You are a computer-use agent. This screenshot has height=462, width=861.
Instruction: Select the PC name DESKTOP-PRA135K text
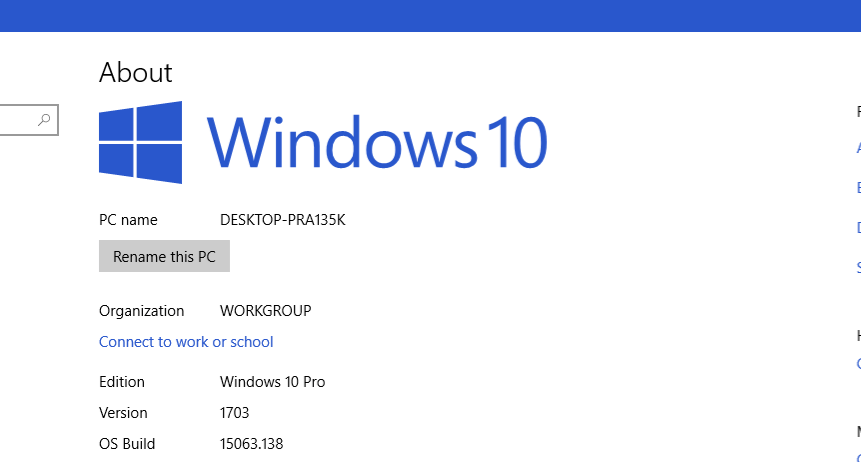point(283,220)
